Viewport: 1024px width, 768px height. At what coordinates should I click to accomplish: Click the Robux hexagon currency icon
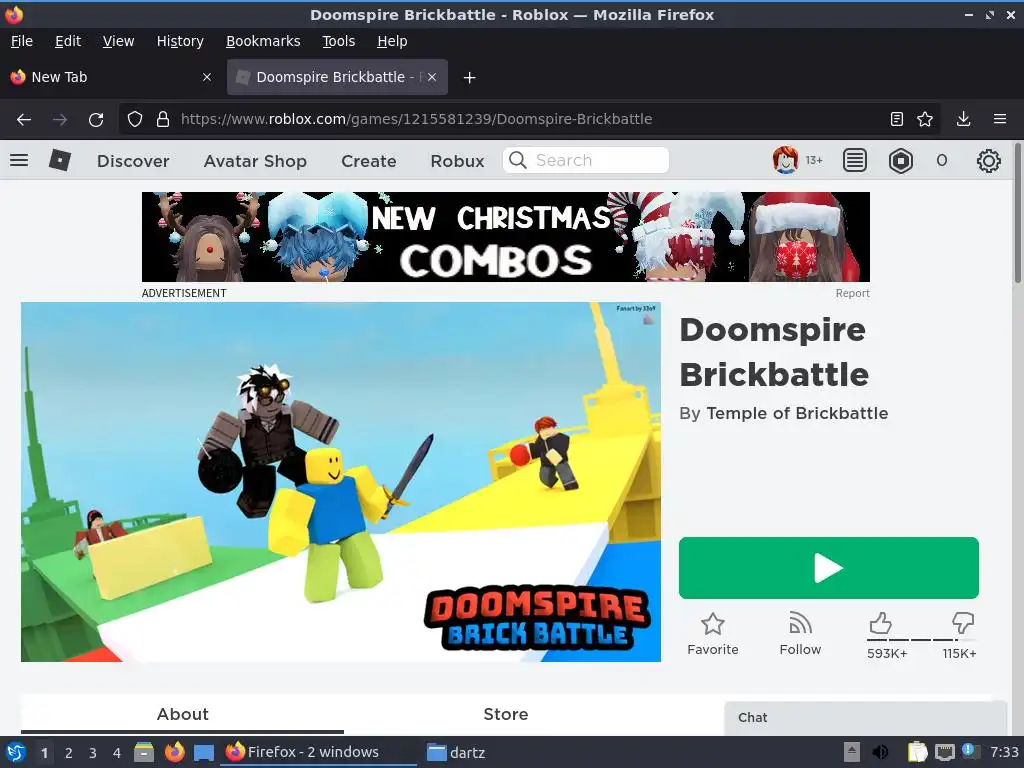901,160
